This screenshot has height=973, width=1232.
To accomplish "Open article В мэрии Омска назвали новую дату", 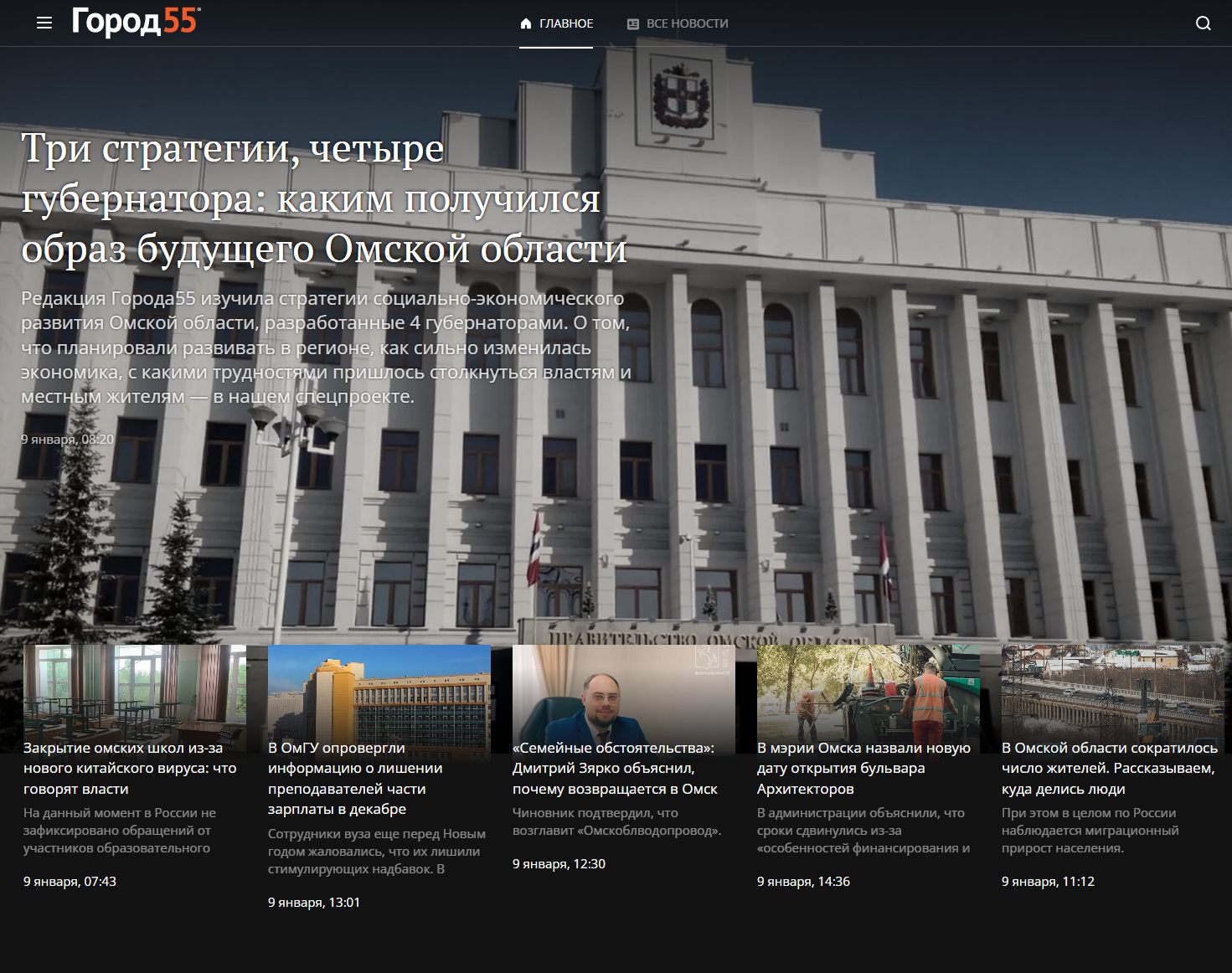I will tap(863, 769).
